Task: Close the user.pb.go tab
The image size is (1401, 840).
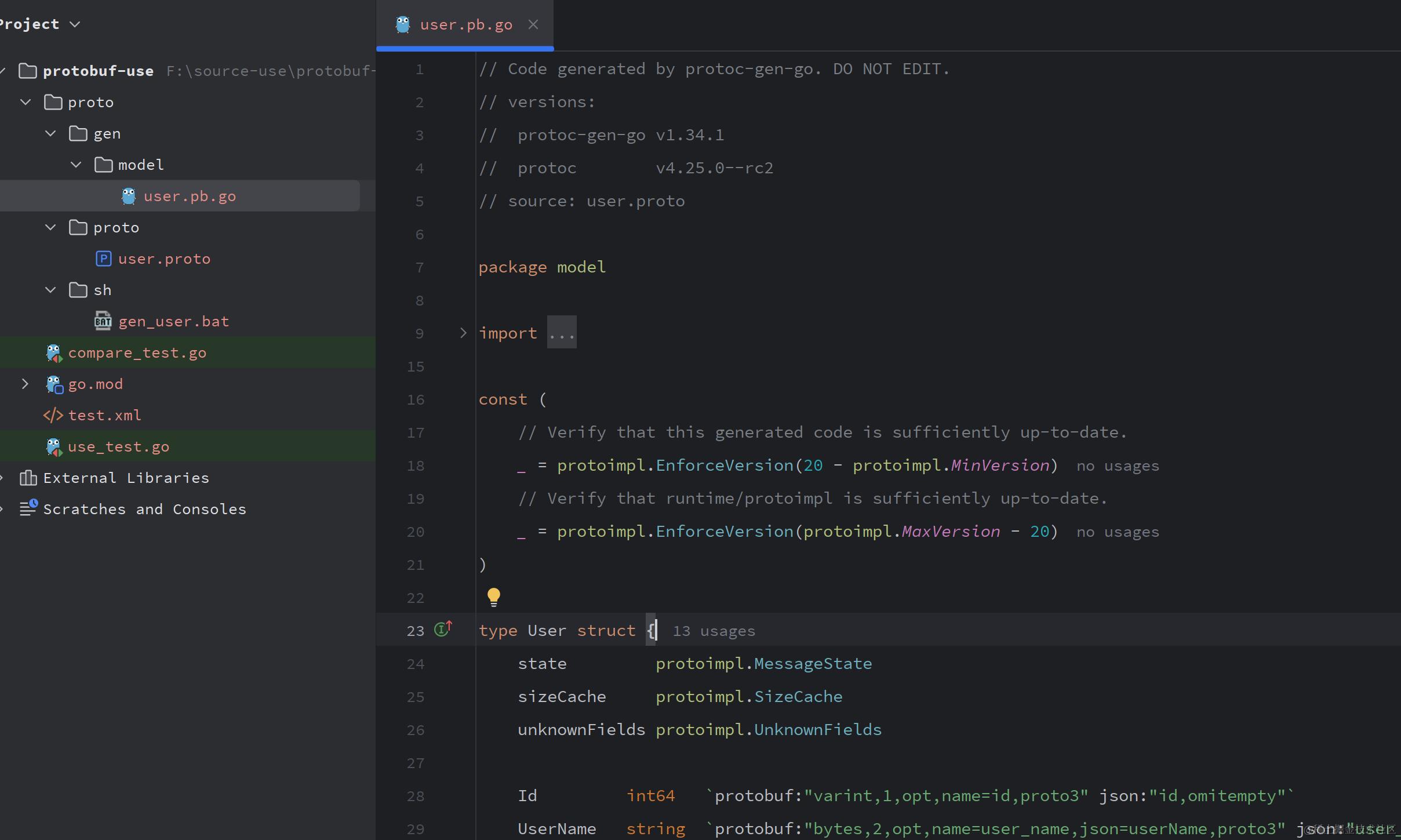Action: [533, 24]
